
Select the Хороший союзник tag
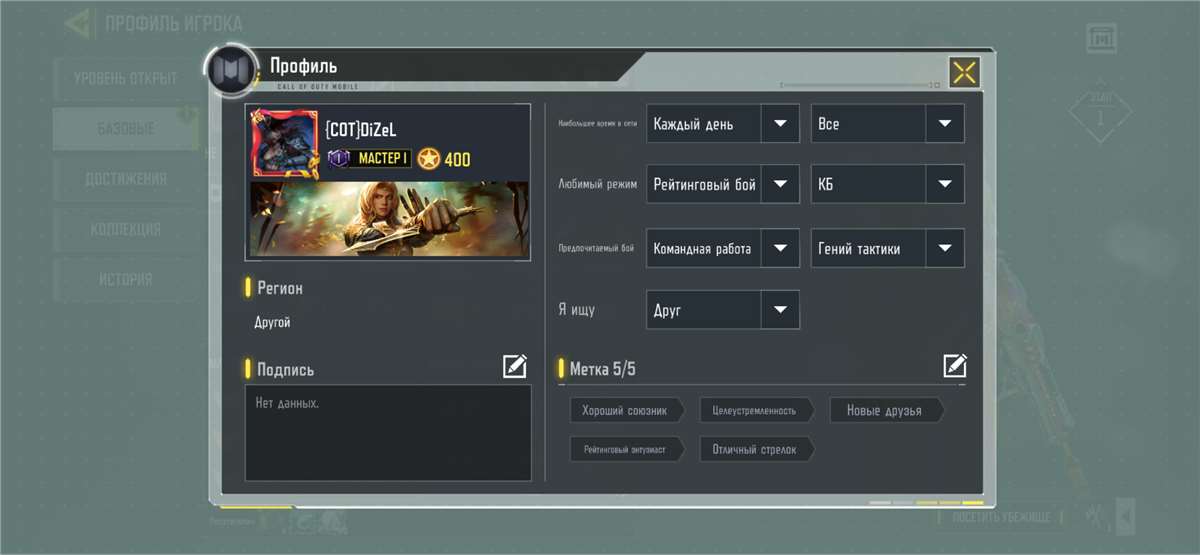click(627, 410)
